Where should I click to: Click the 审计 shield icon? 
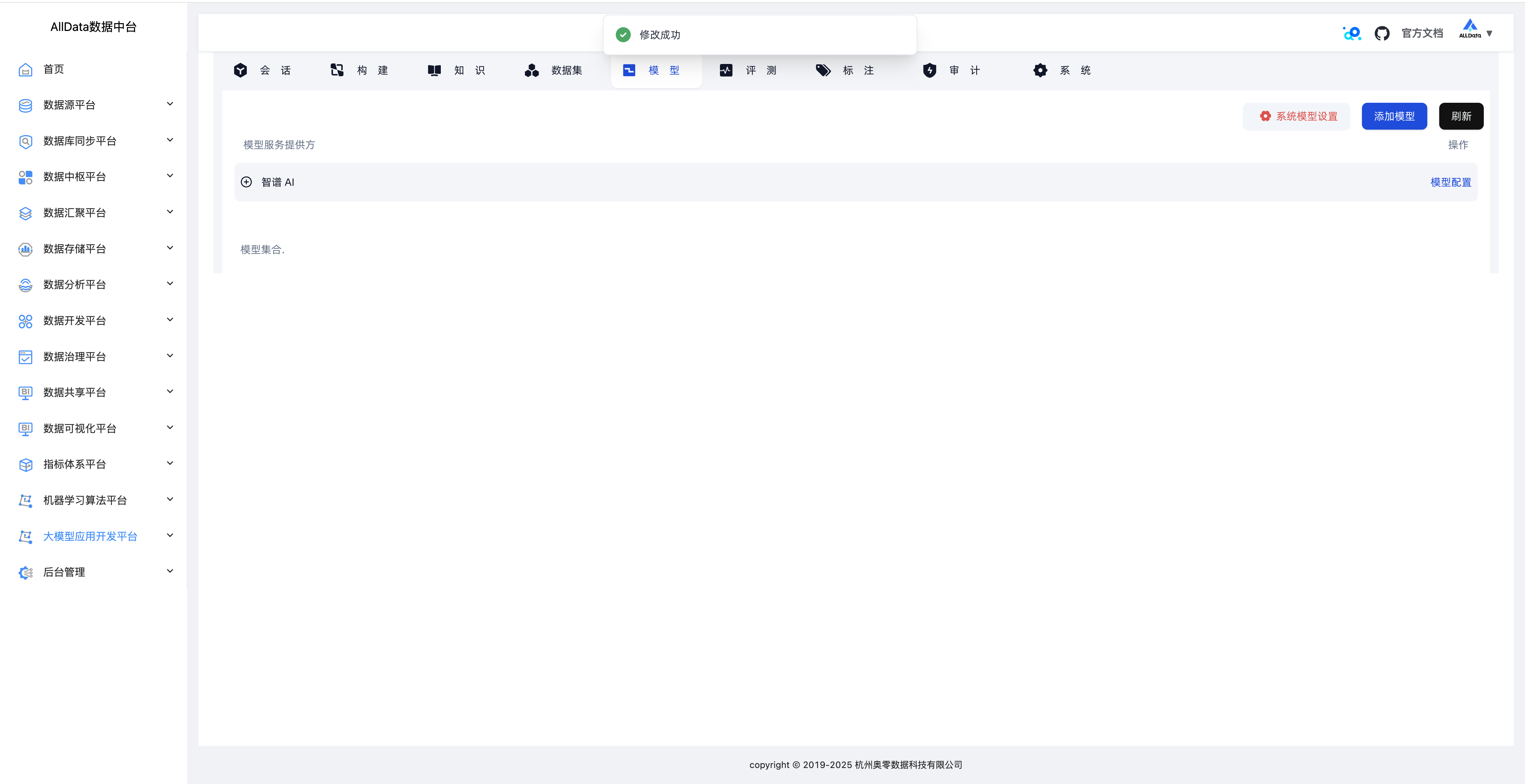(929, 70)
